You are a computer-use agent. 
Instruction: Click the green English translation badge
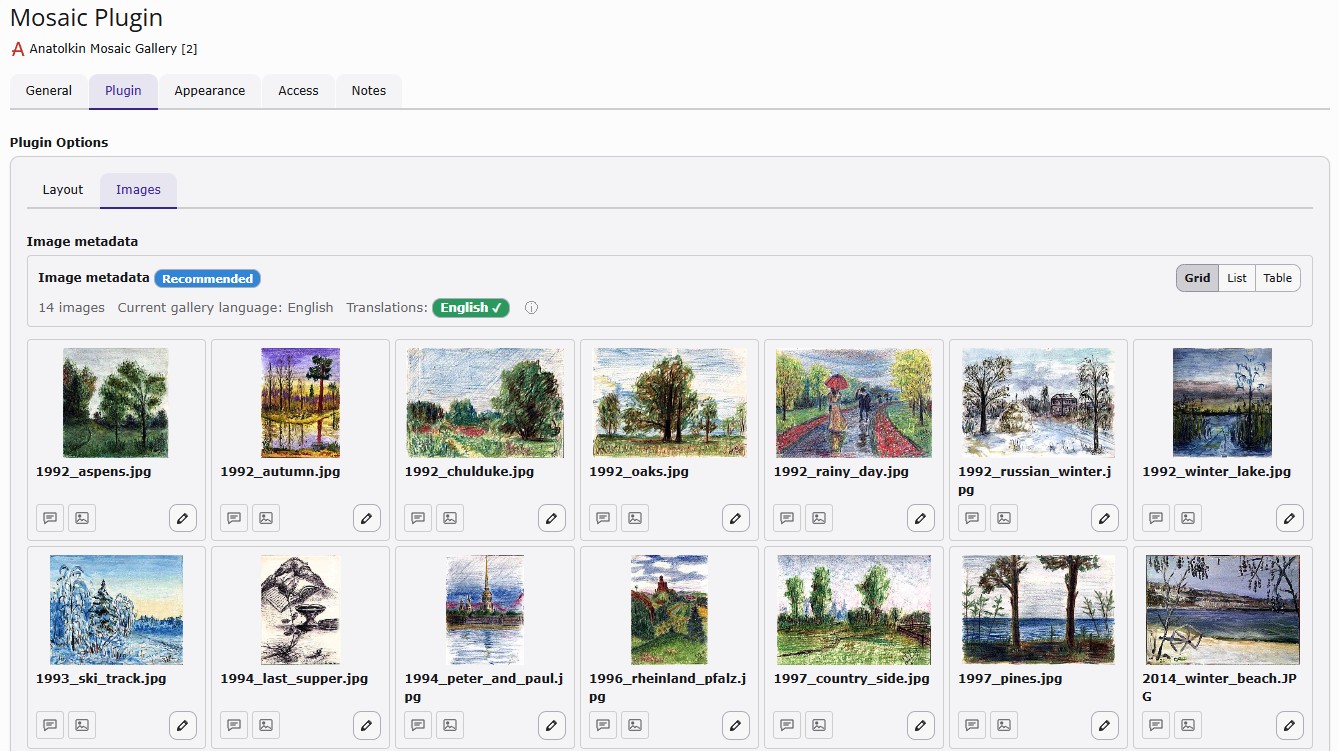click(x=471, y=308)
